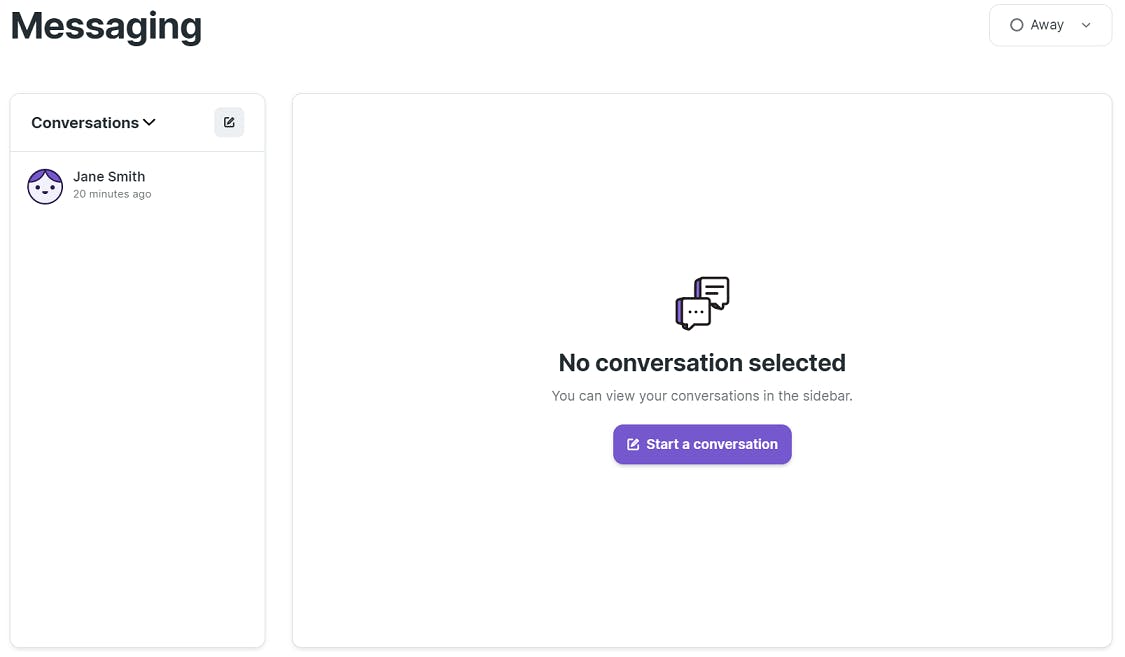1125x657 pixels.
Task: Click the Start a conversation button
Action: pyautogui.click(x=702, y=444)
